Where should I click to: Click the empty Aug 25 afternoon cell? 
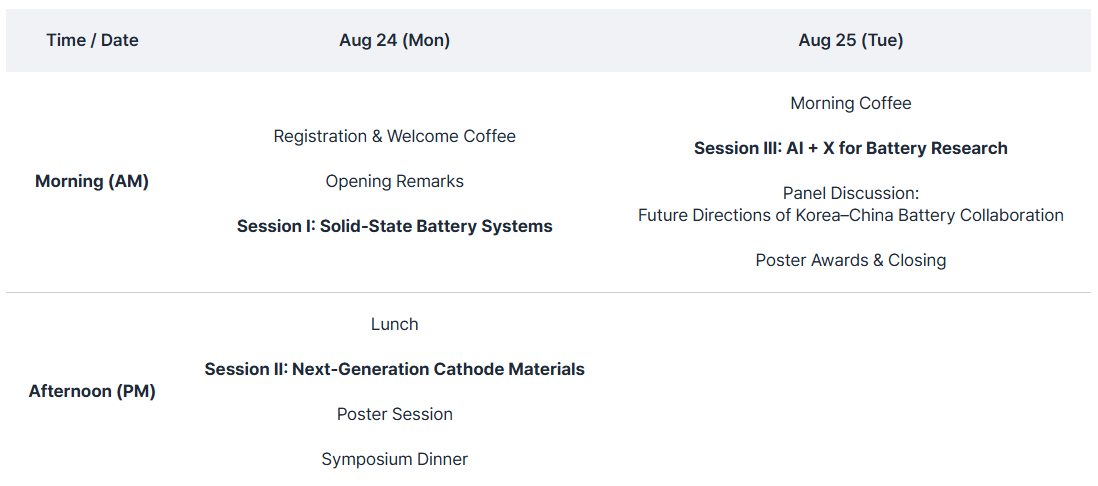pos(850,389)
